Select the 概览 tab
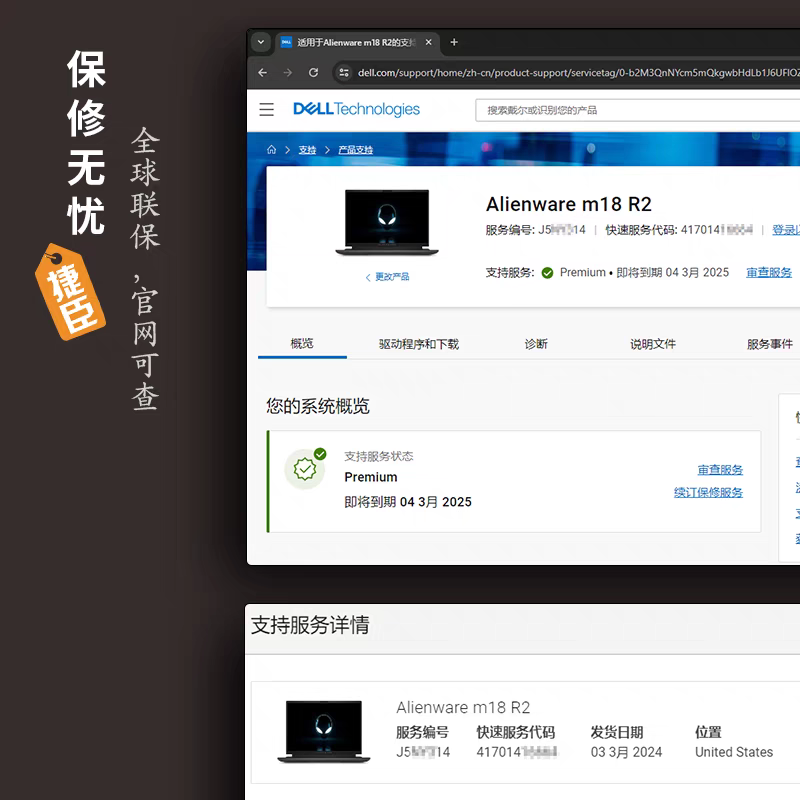Image resolution: width=800 pixels, height=800 pixels. 302,343
